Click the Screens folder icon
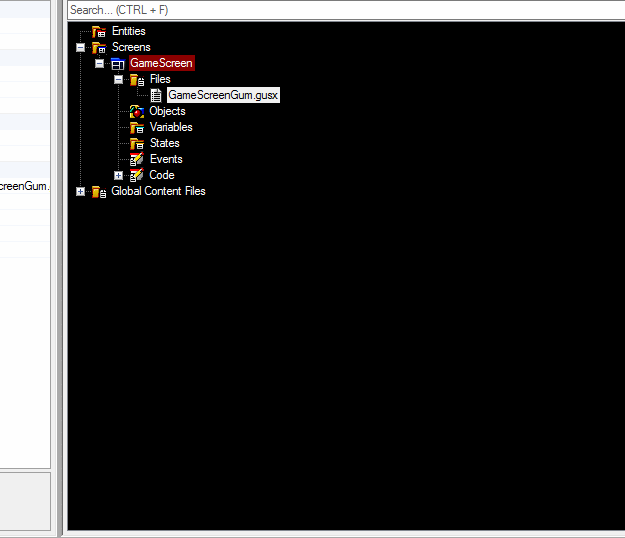 point(98,48)
